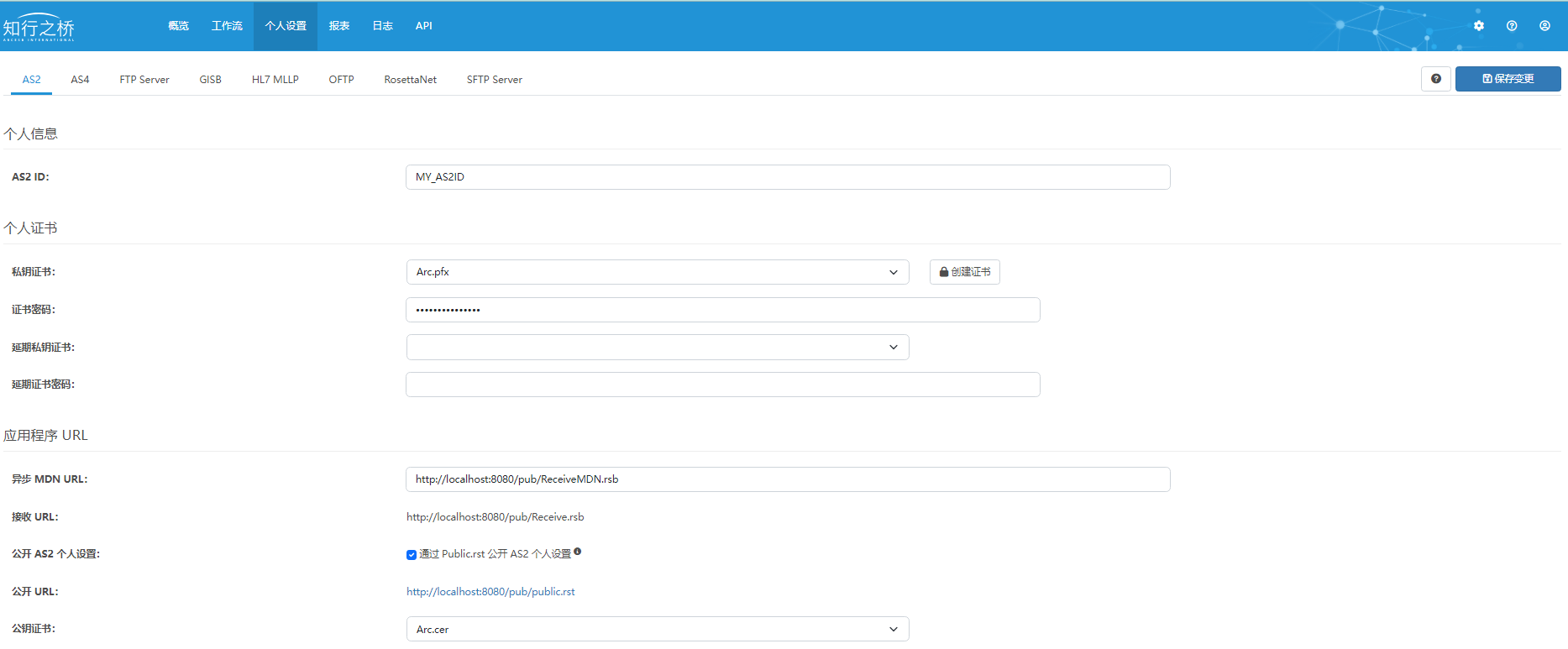Viewport: 1568px width, 649px height.
Task: Click the 创建证书 button
Action: point(964,272)
